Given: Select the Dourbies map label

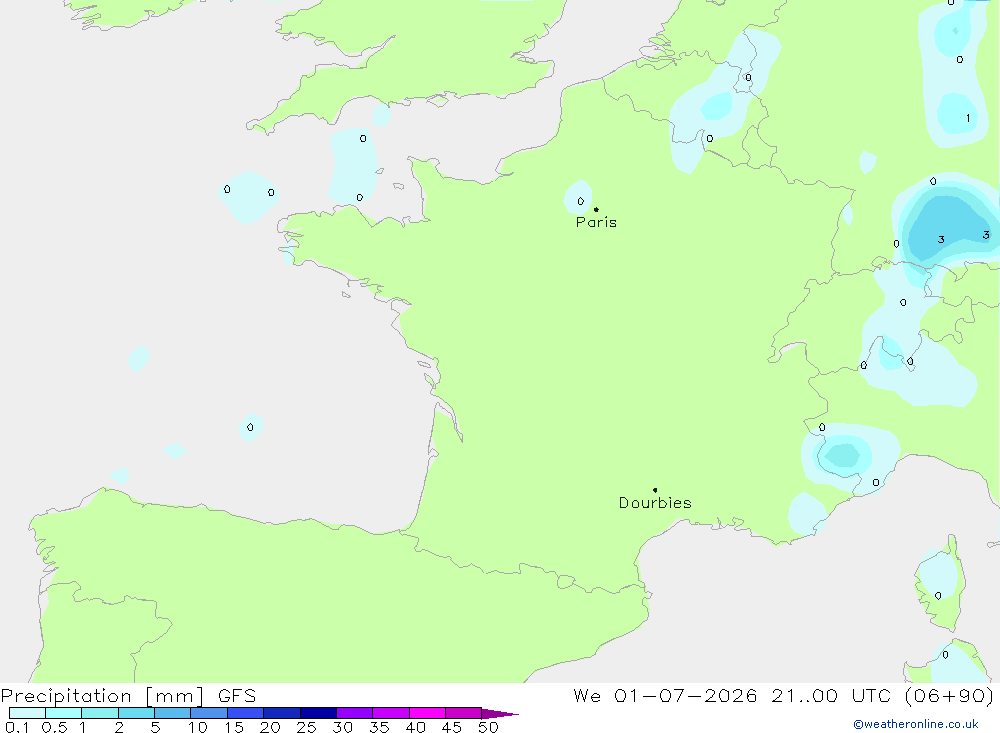Looking at the screenshot, I should 655,503.
